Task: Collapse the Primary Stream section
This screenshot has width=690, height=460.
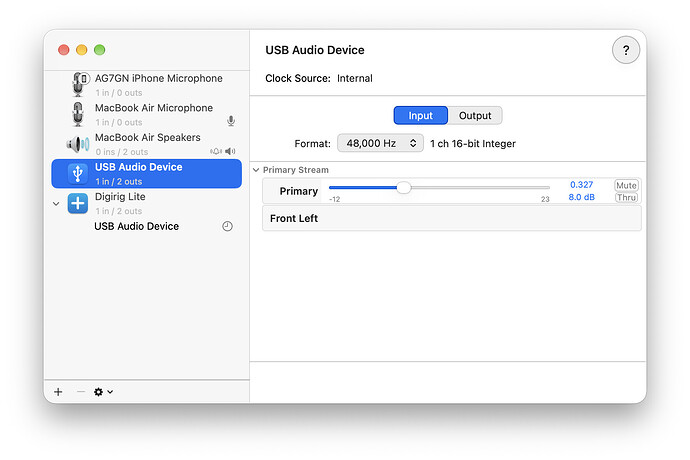Action: click(x=256, y=170)
